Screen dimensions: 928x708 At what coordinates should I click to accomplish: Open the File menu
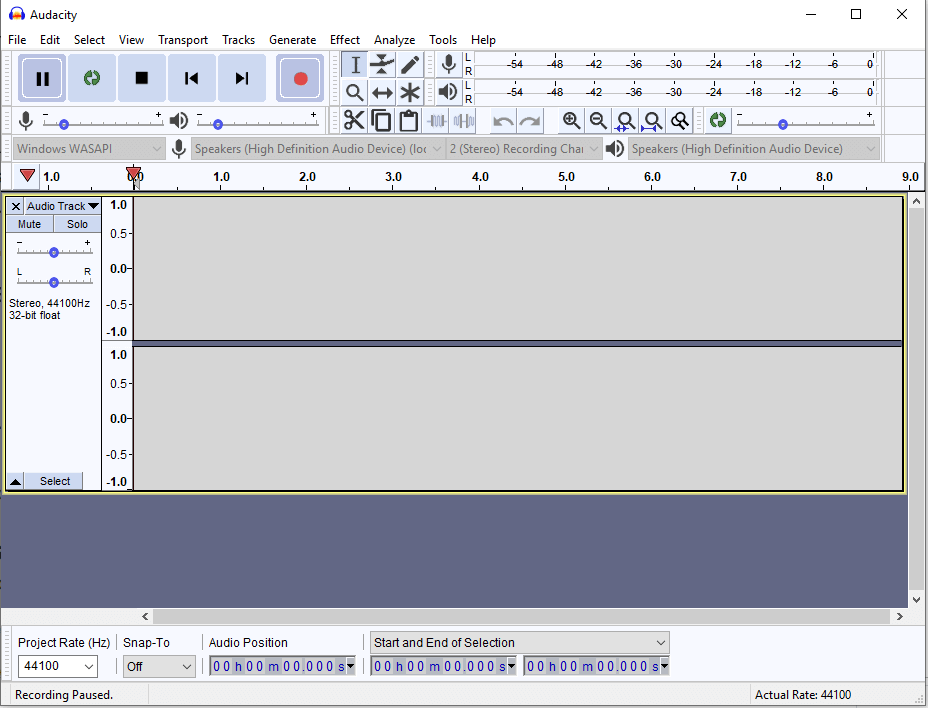tap(17, 40)
